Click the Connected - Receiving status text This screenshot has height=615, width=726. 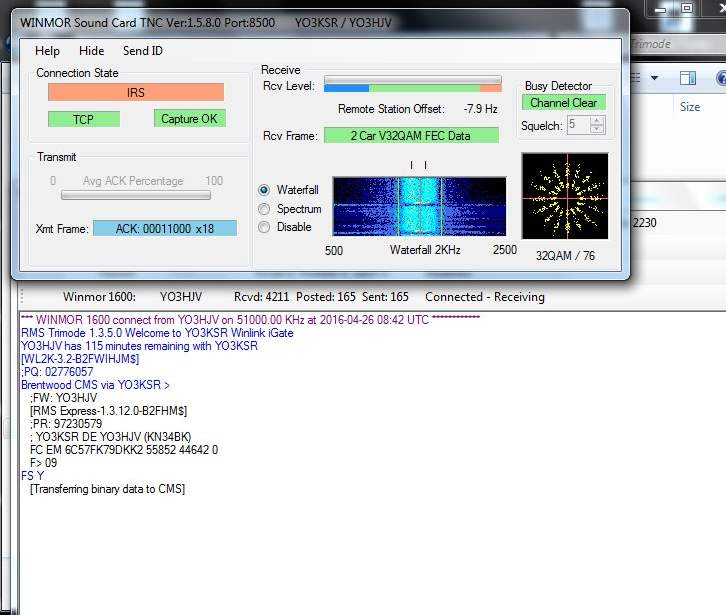pyautogui.click(x=485, y=297)
